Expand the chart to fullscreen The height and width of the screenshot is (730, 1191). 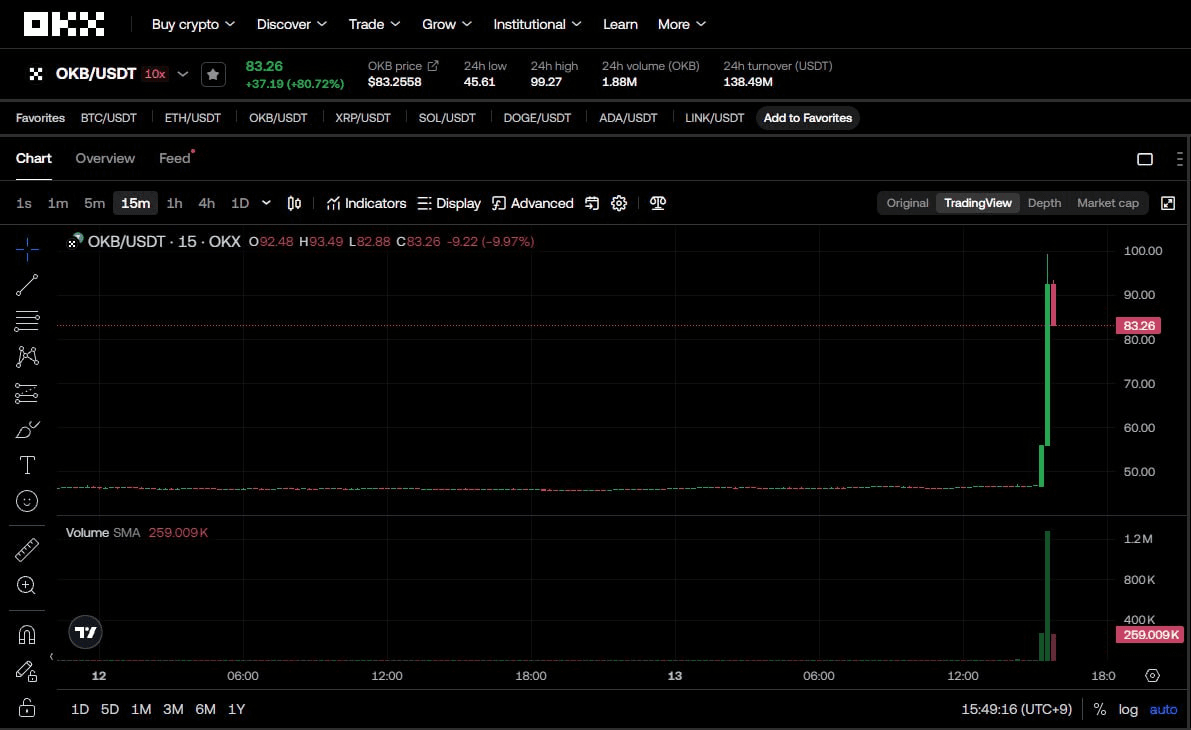click(1168, 203)
